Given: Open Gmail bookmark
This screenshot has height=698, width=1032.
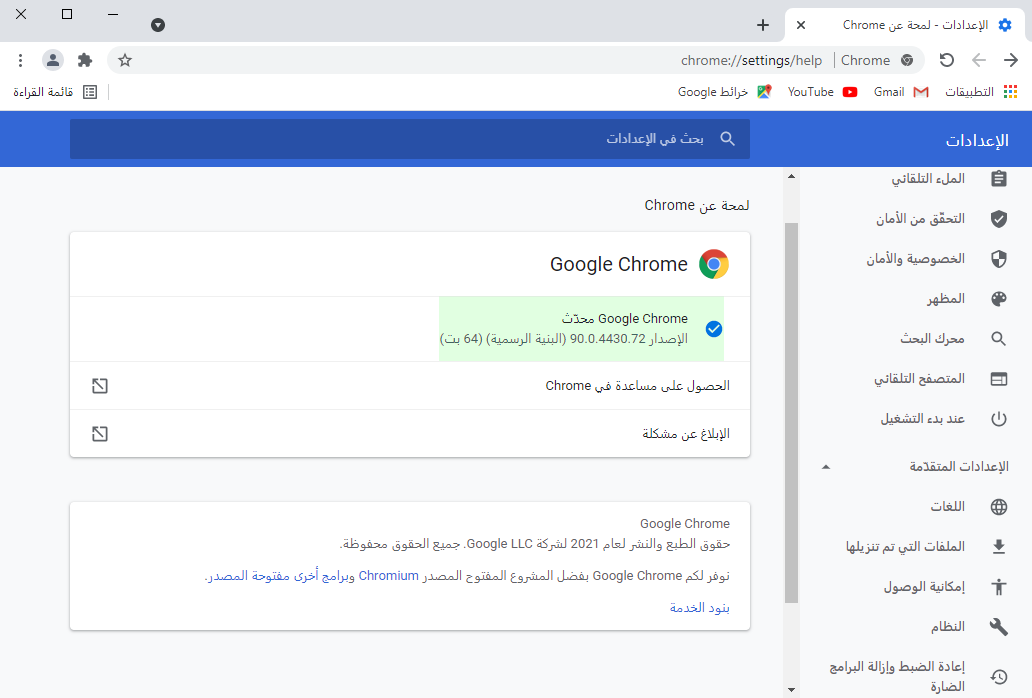Looking at the screenshot, I should (901, 92).
